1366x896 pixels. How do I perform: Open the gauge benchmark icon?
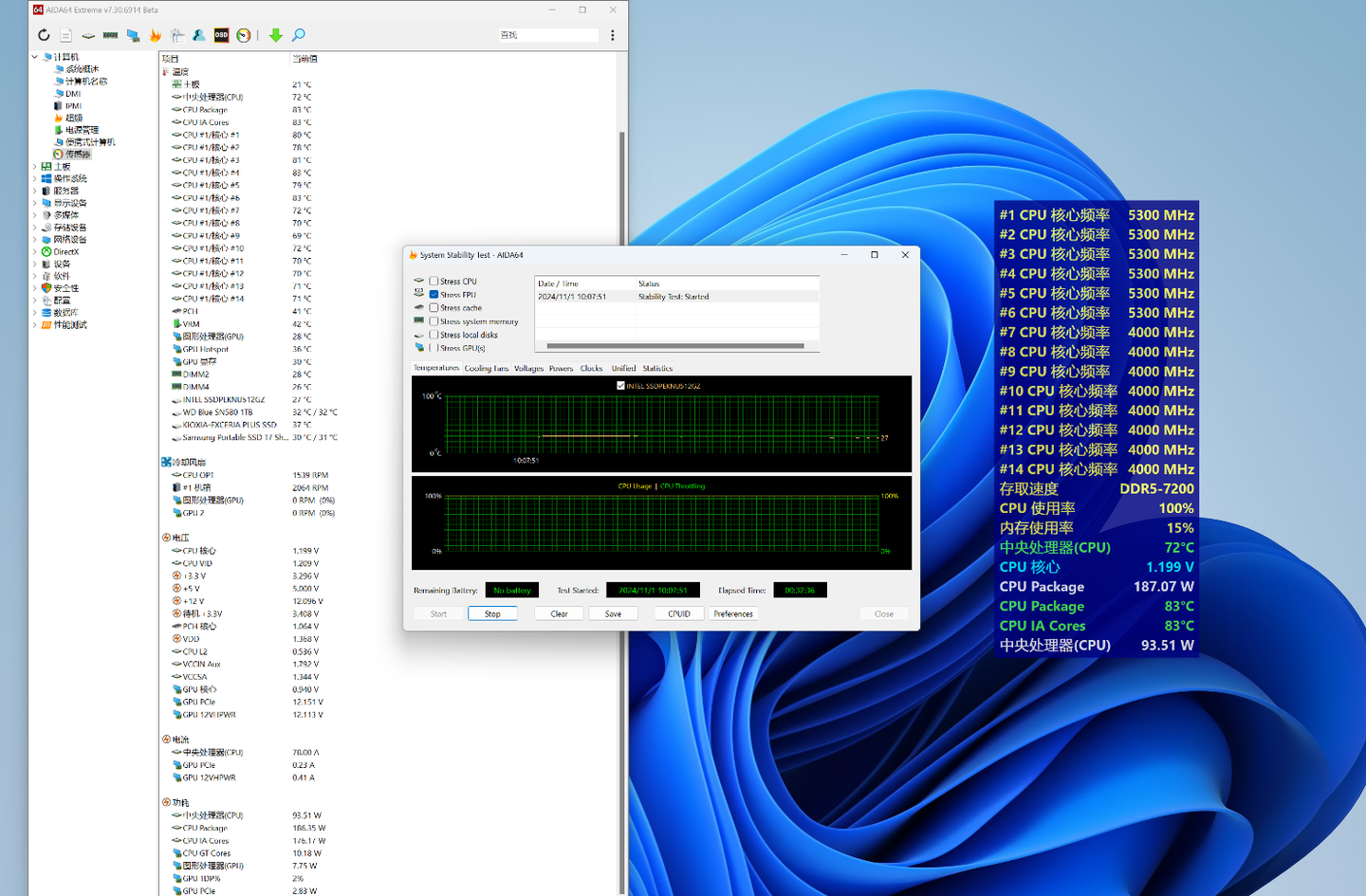click(244, 35)
